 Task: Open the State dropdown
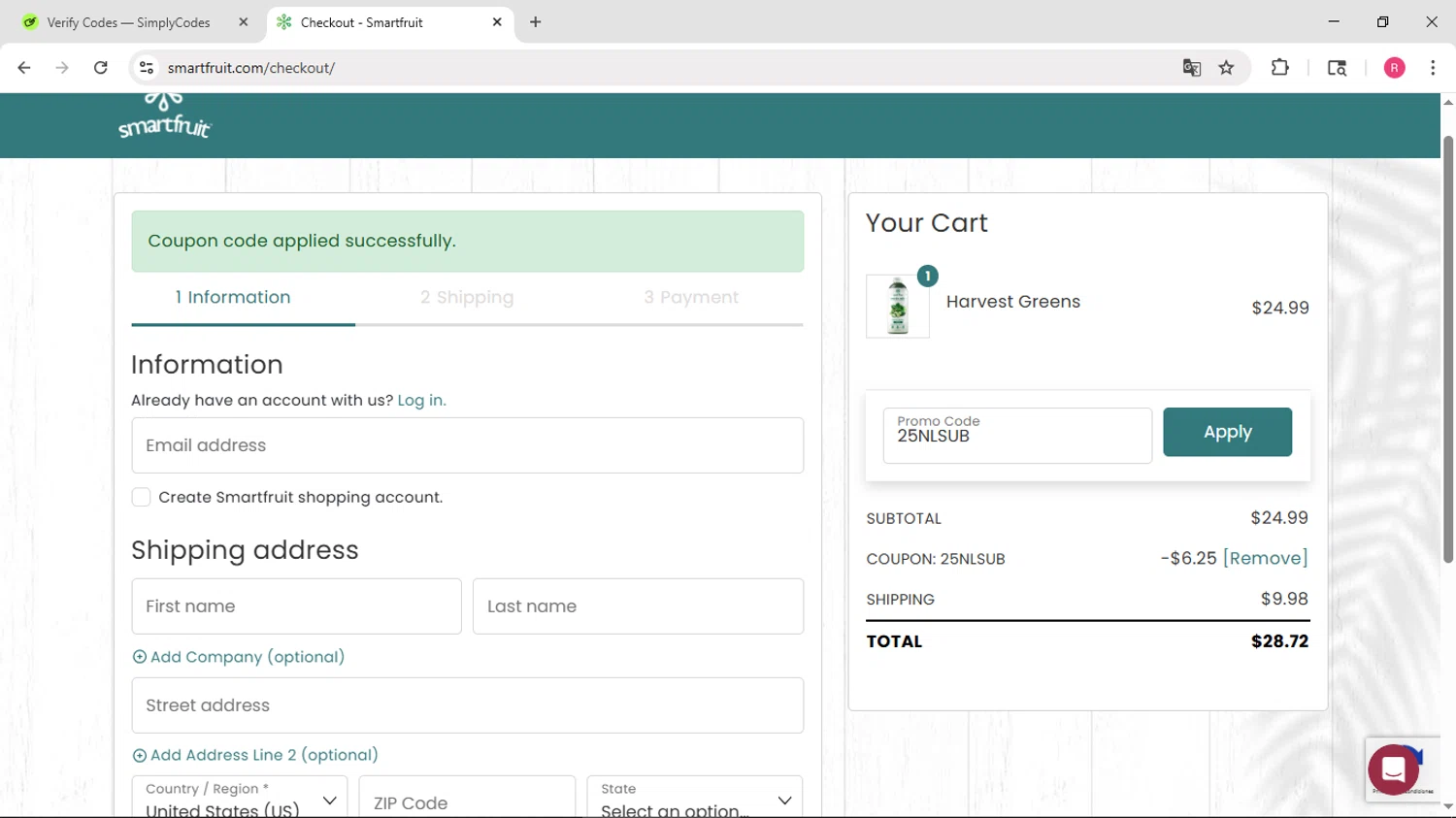pos(695,800)
